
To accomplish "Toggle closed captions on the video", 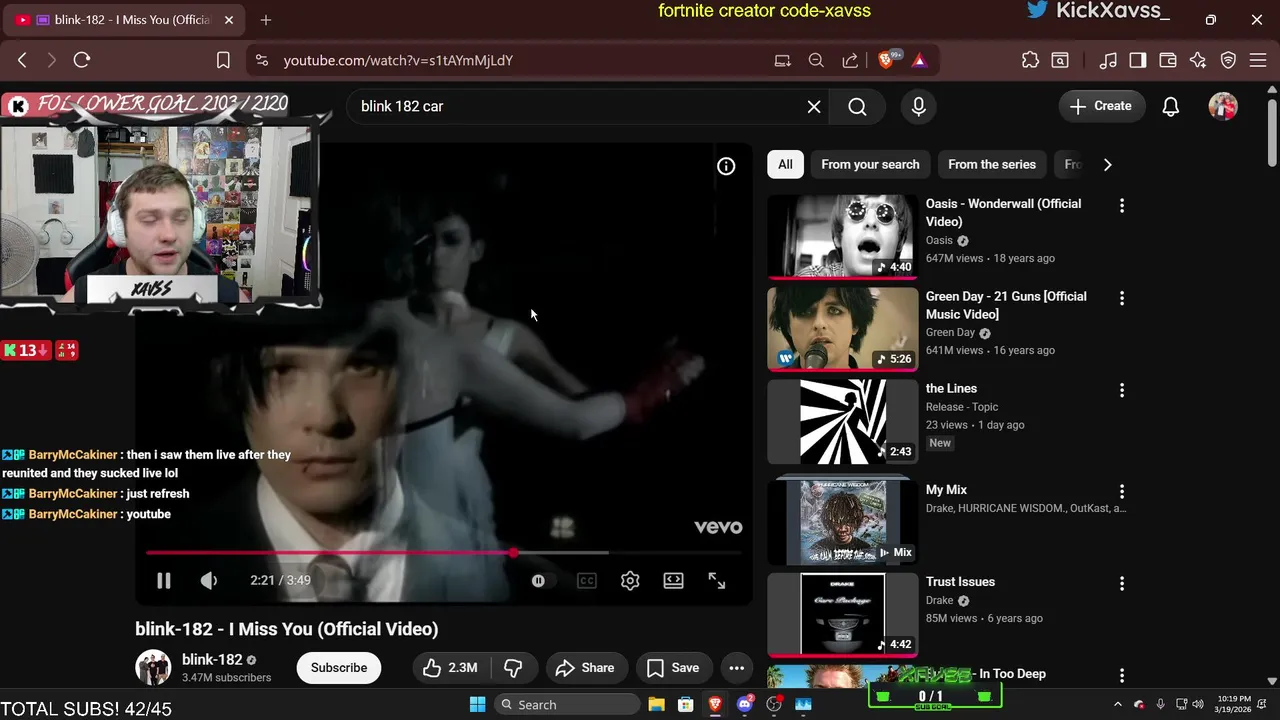I will point(587,581).
